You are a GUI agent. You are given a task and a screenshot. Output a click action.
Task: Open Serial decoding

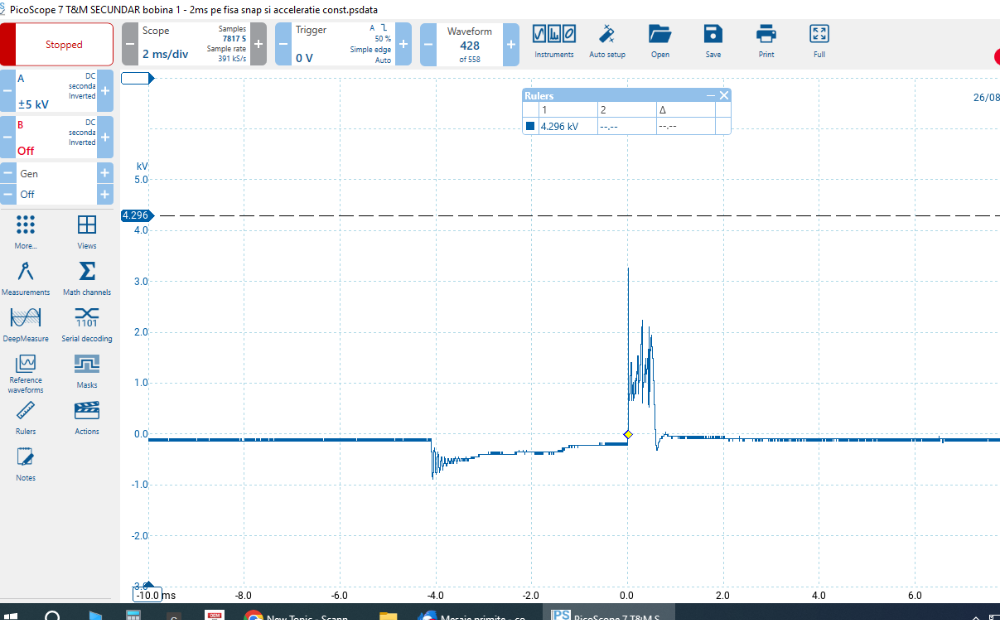[87, 323]
